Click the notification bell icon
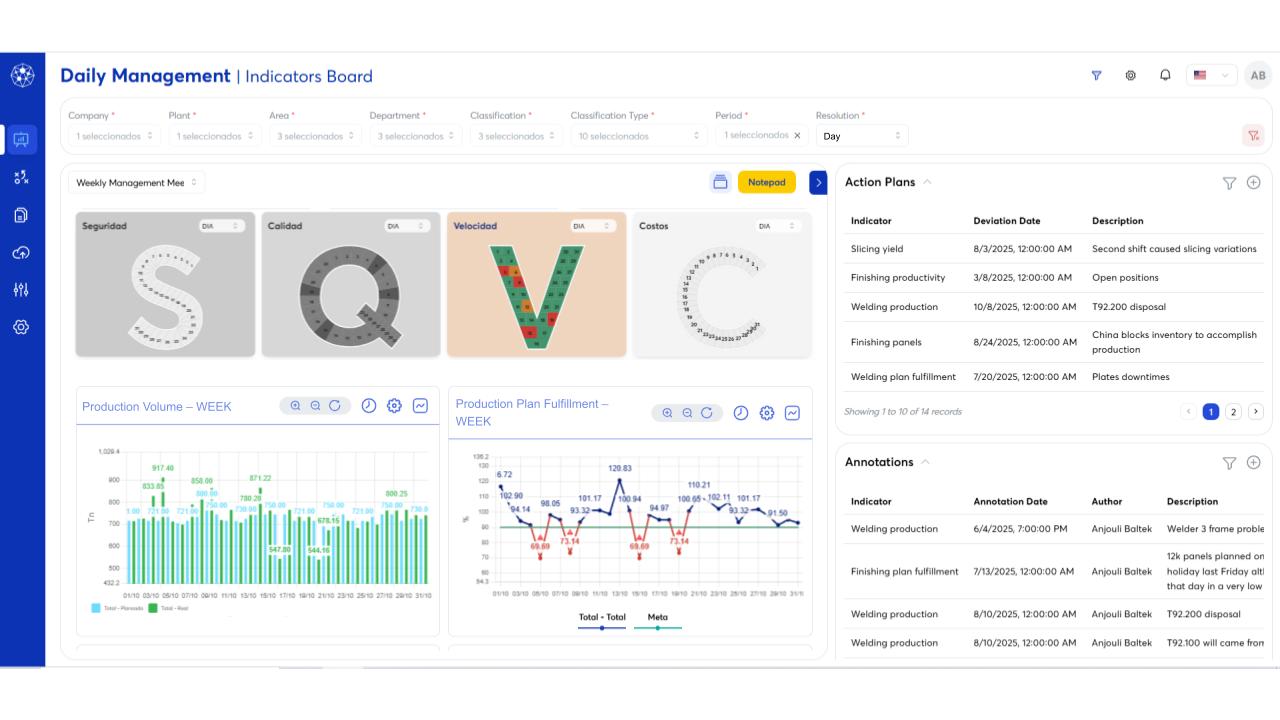The image size is (1280, 720). (1165, 75)
